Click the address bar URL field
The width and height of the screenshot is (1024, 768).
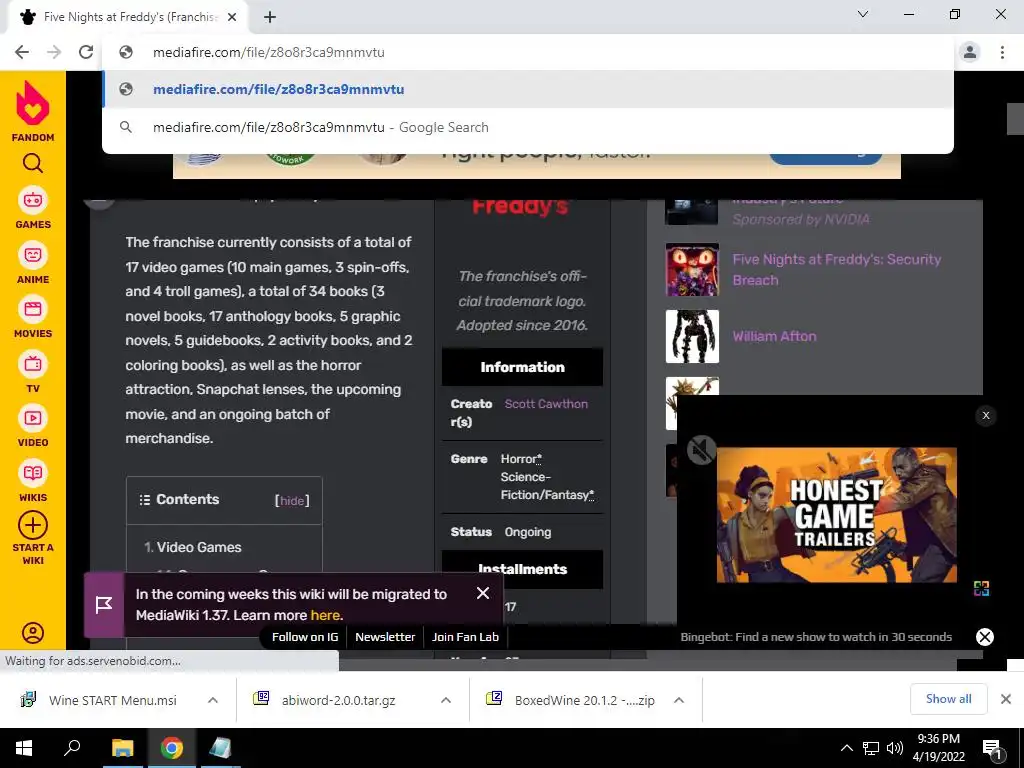[528, 52]
